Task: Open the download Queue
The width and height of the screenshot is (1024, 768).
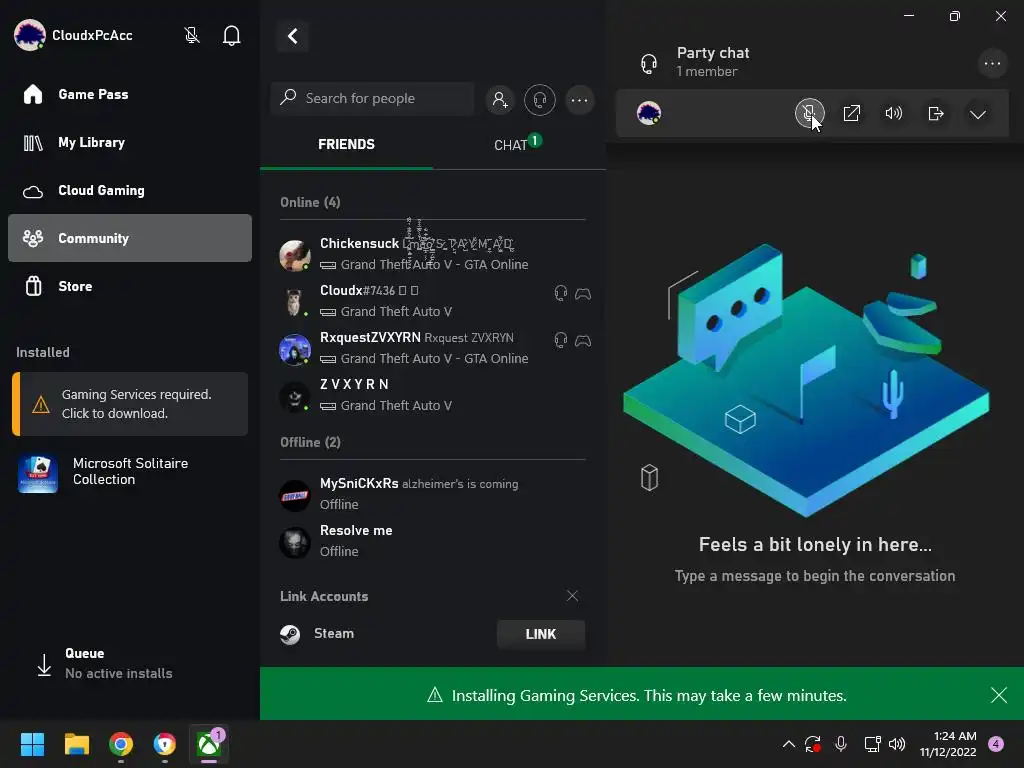Action: pos(130,663)
